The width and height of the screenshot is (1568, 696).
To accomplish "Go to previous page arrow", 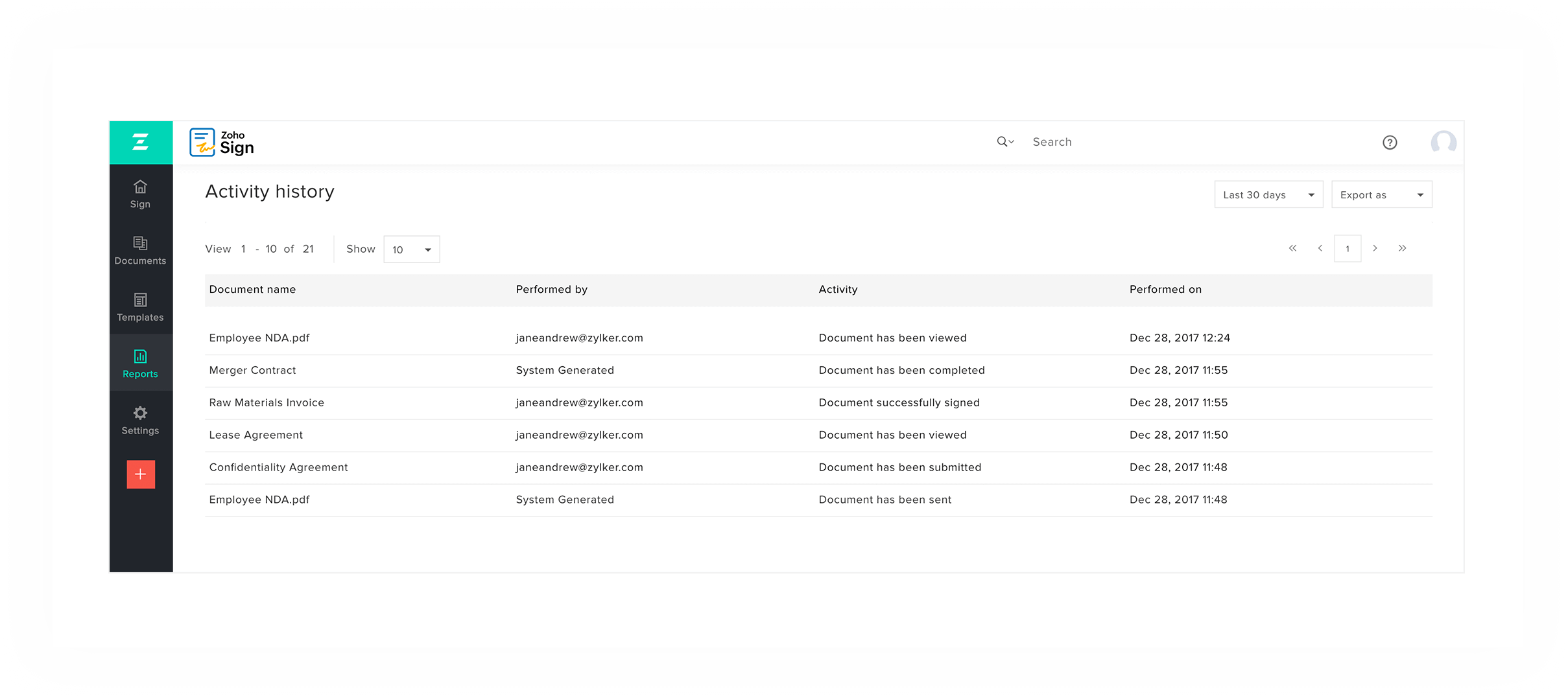I will click(1320, 248).
